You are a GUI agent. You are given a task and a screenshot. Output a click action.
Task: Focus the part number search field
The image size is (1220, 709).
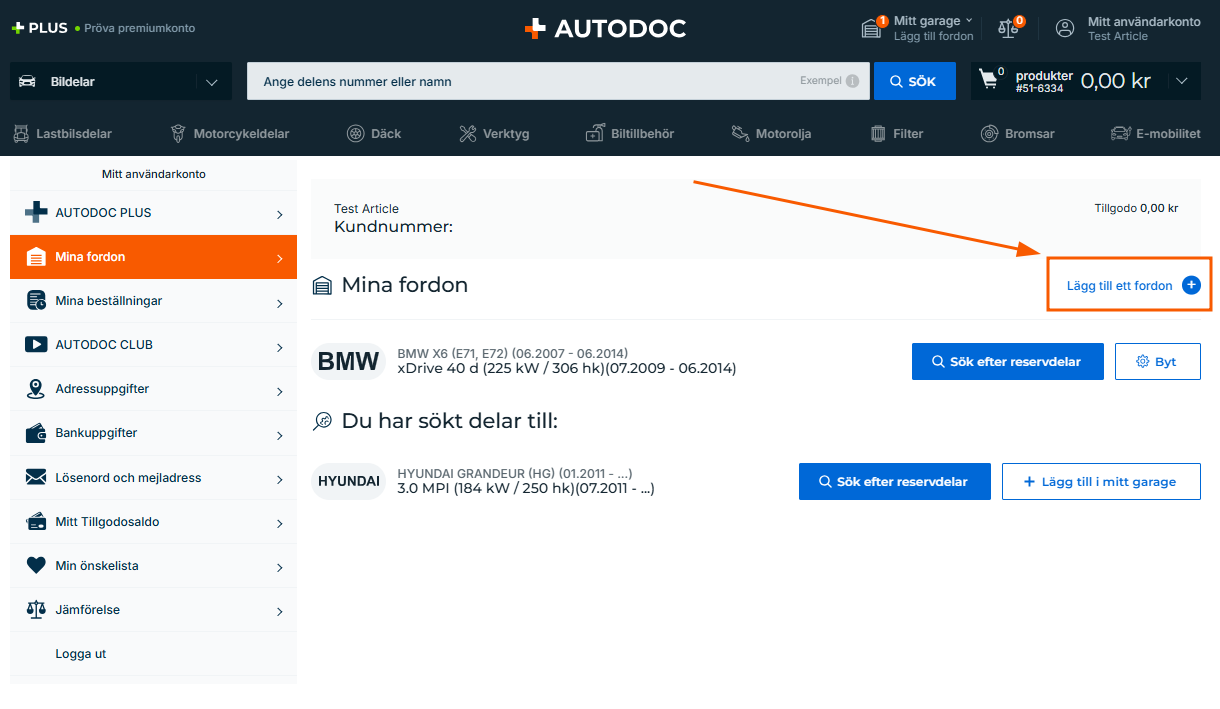pos(520,81)
